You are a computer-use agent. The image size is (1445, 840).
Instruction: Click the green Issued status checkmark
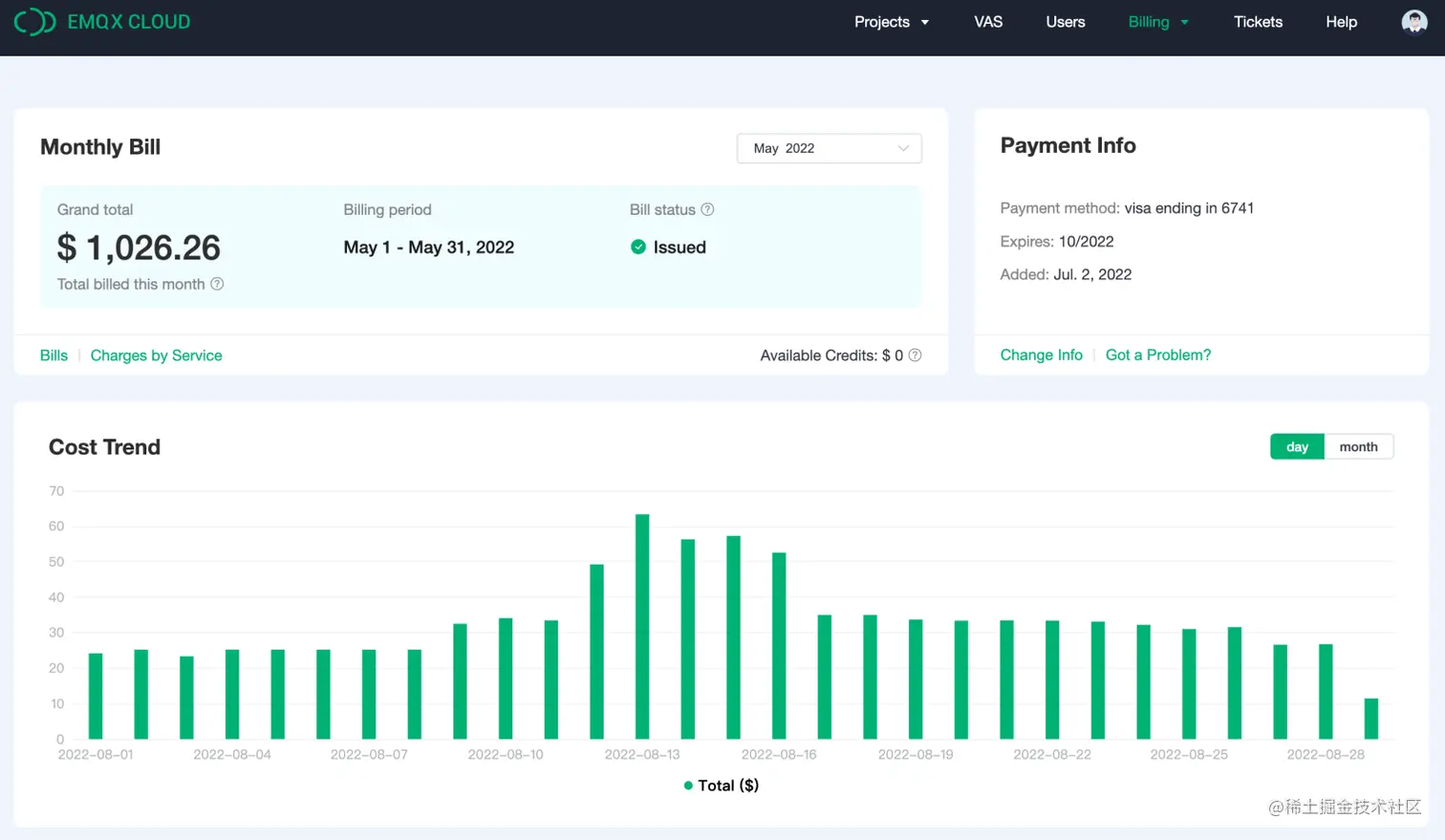pyautogui.click(x=638, y=248)
